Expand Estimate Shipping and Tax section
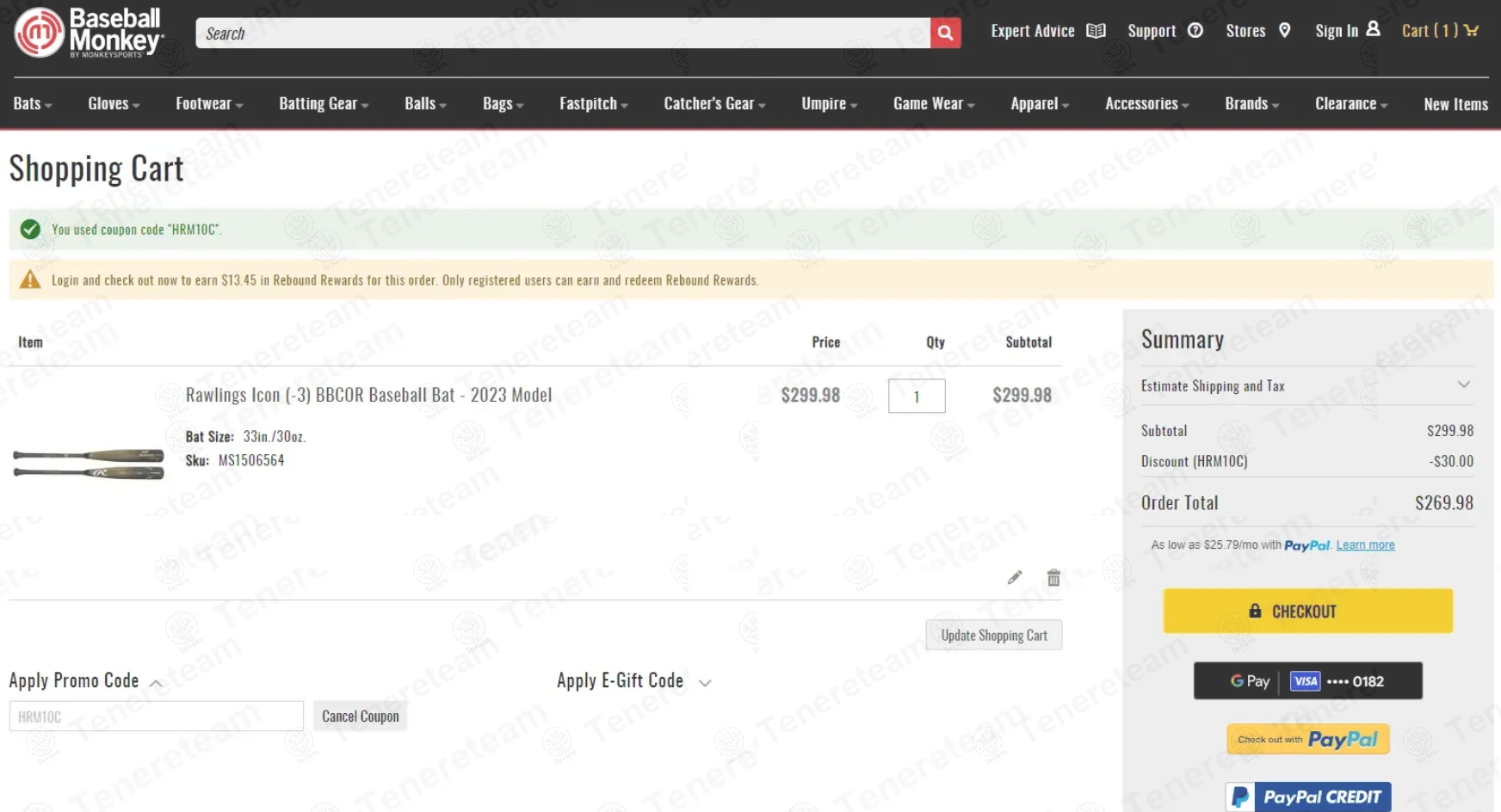1501x812 pixels. (x=1463, y=385)
